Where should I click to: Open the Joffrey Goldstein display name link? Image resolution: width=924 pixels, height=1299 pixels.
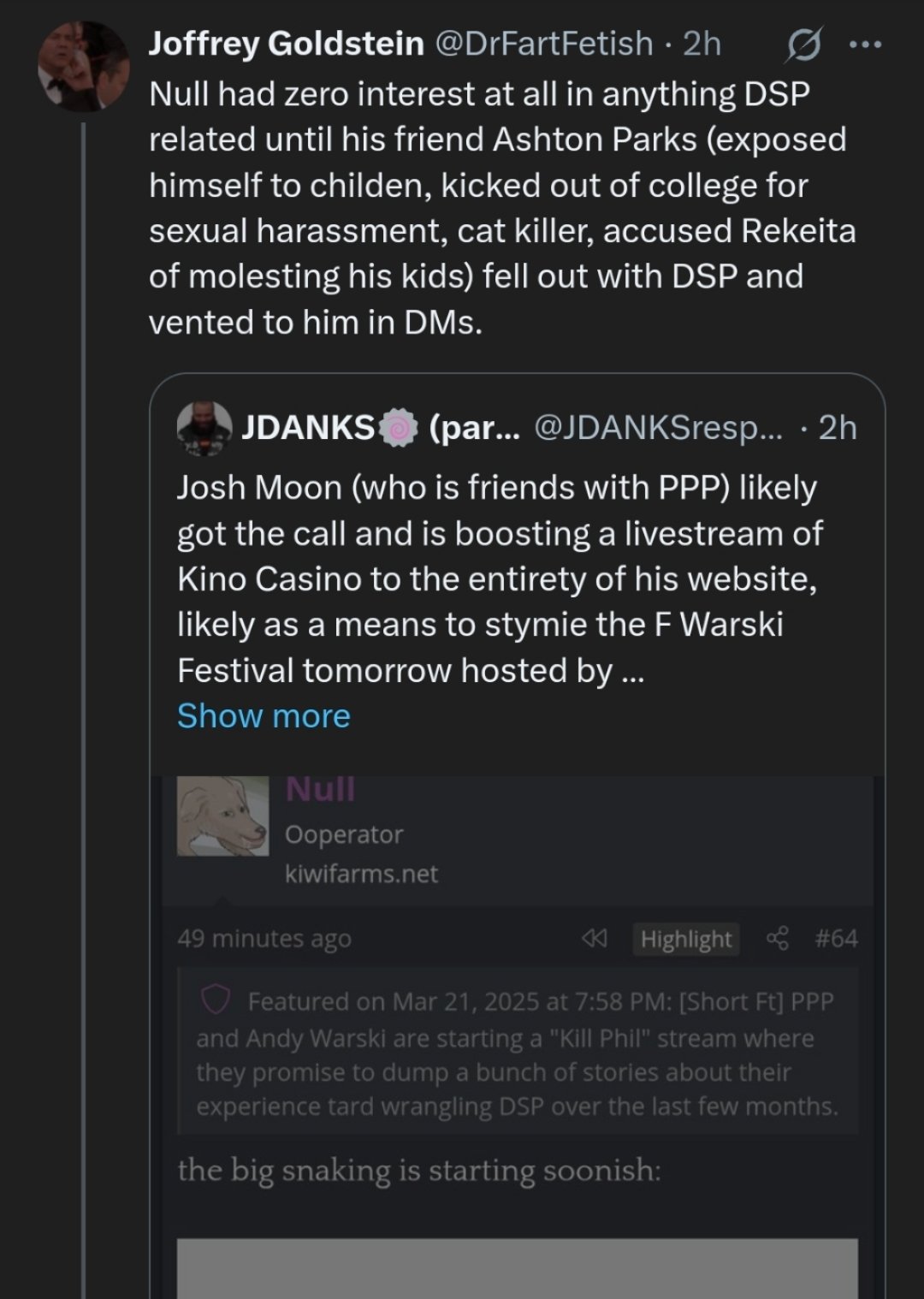point(286,43)
